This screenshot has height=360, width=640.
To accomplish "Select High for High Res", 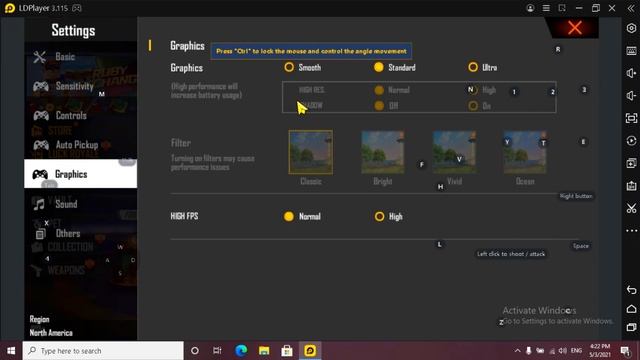I will click(472, 90).
